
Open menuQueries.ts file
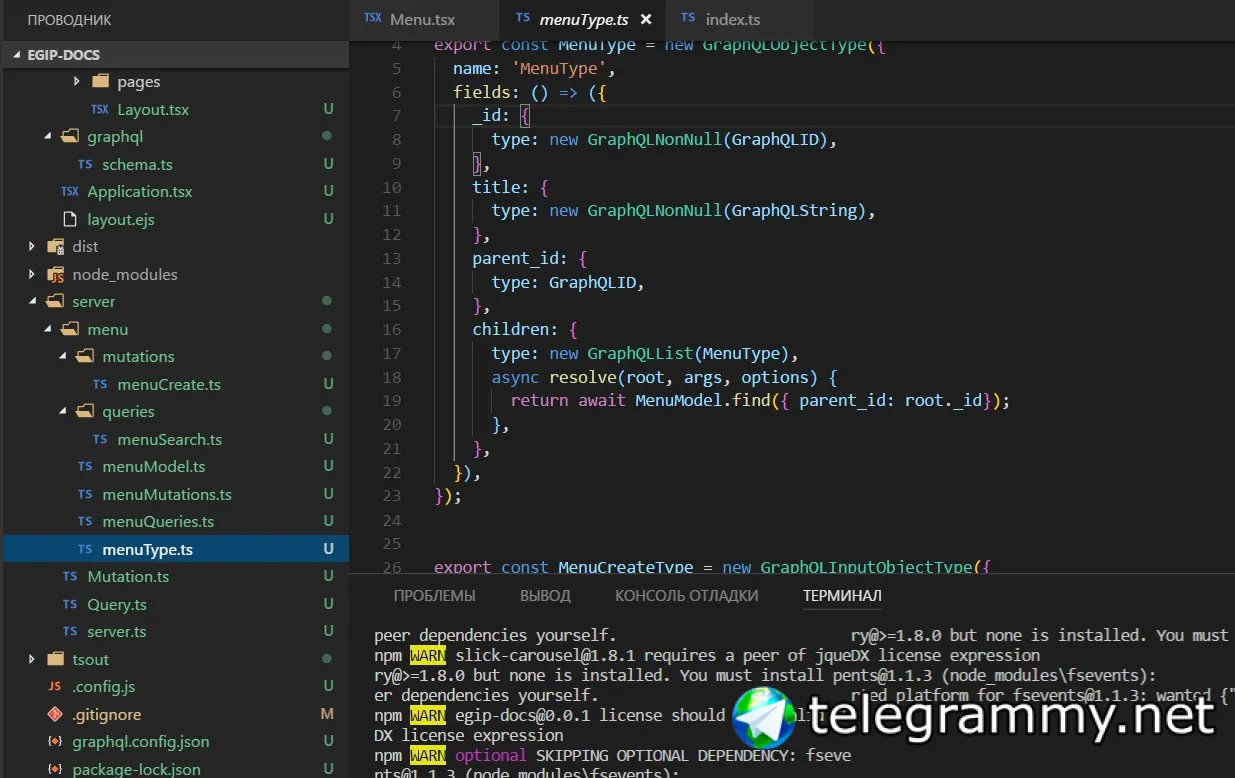coord(158,521)
